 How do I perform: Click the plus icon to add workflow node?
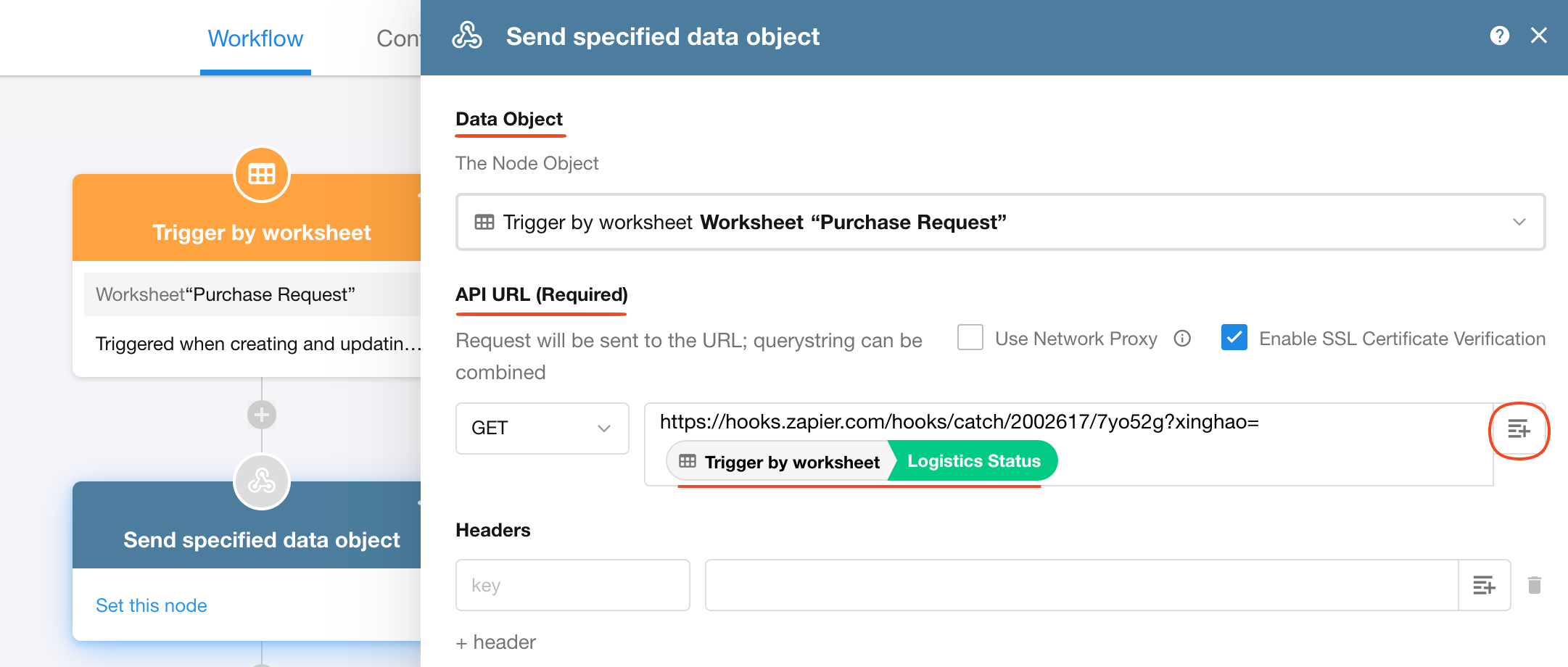(x=262, y=415)
